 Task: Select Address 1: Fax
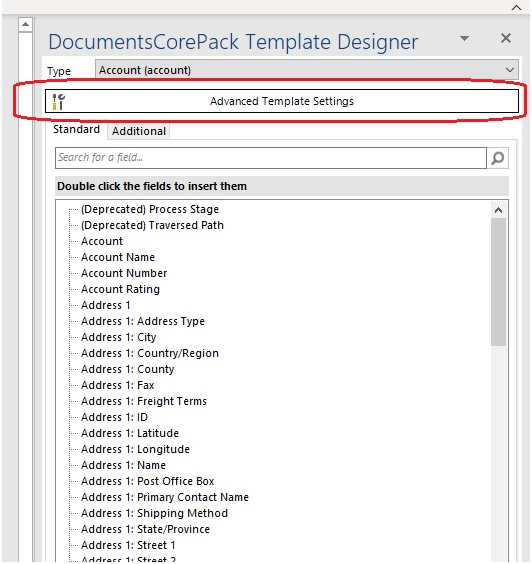click(x=118, y=385)
